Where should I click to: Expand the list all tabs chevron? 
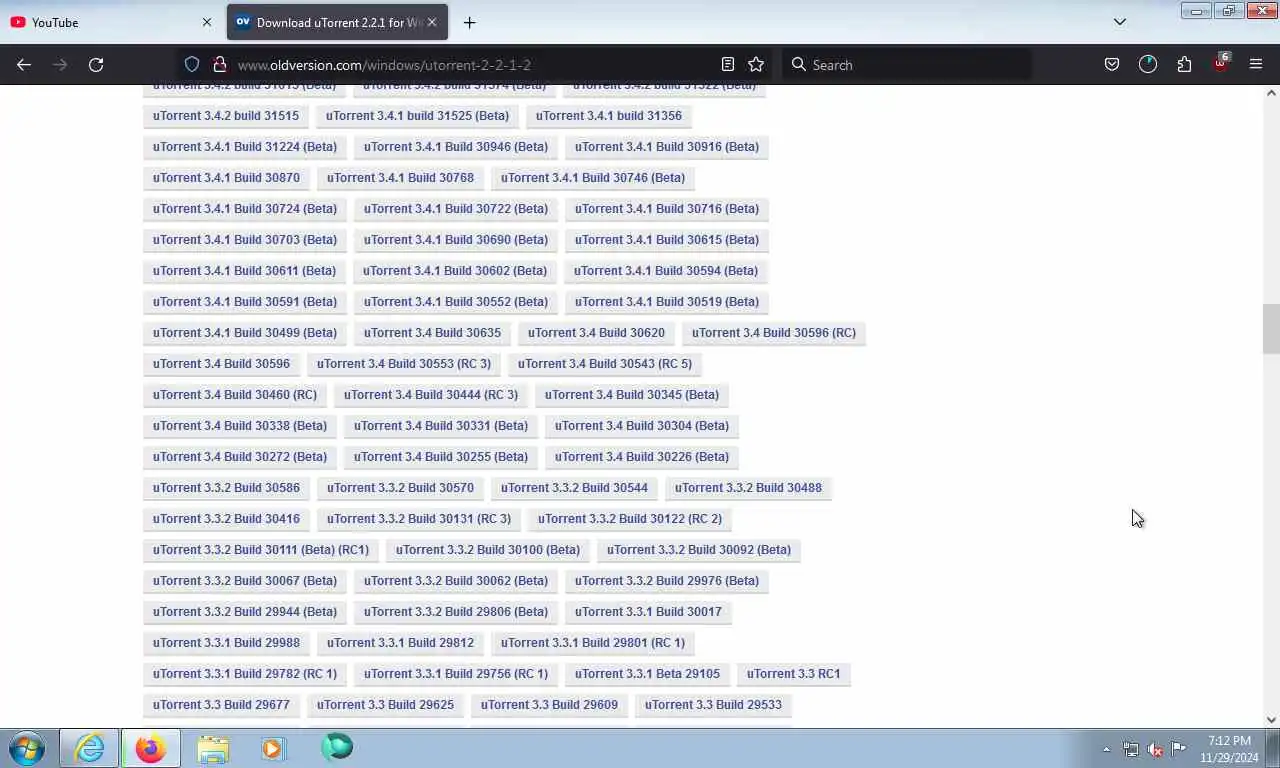[1120, 22]
